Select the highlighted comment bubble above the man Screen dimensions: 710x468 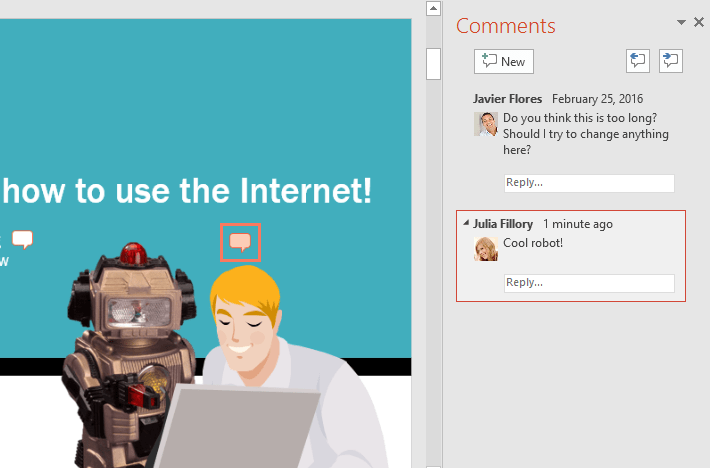coord(240,242)
